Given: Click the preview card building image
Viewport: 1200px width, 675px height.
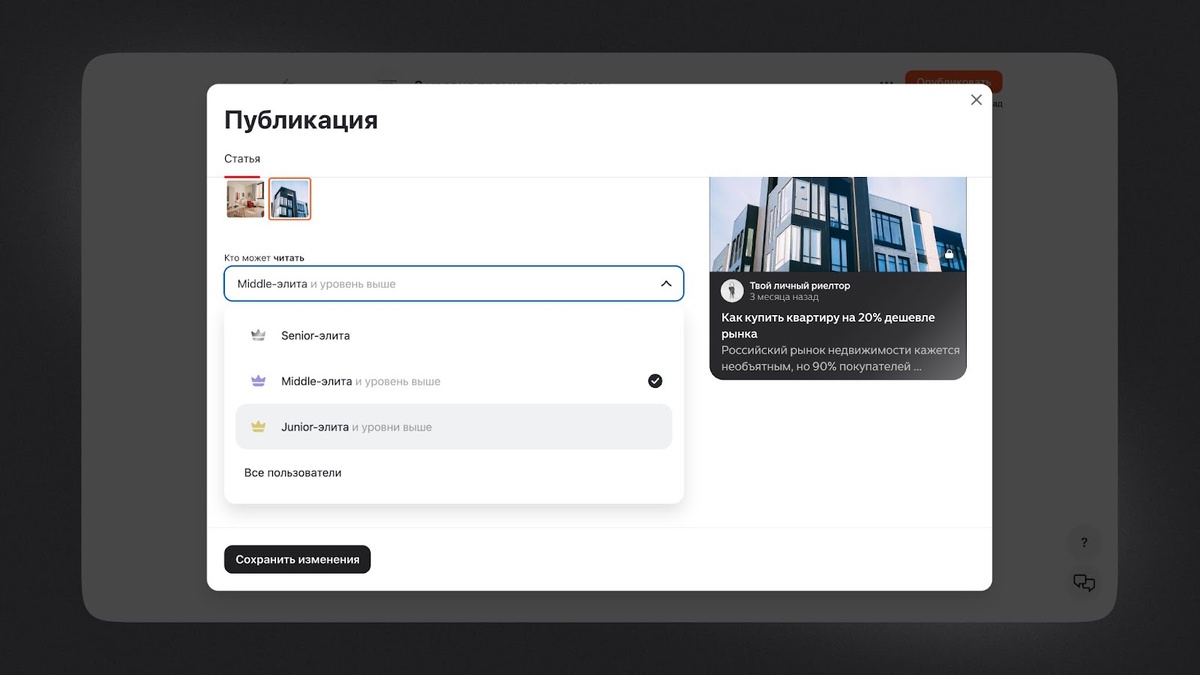Looking at the screenshot, I should tap(838, 224).
